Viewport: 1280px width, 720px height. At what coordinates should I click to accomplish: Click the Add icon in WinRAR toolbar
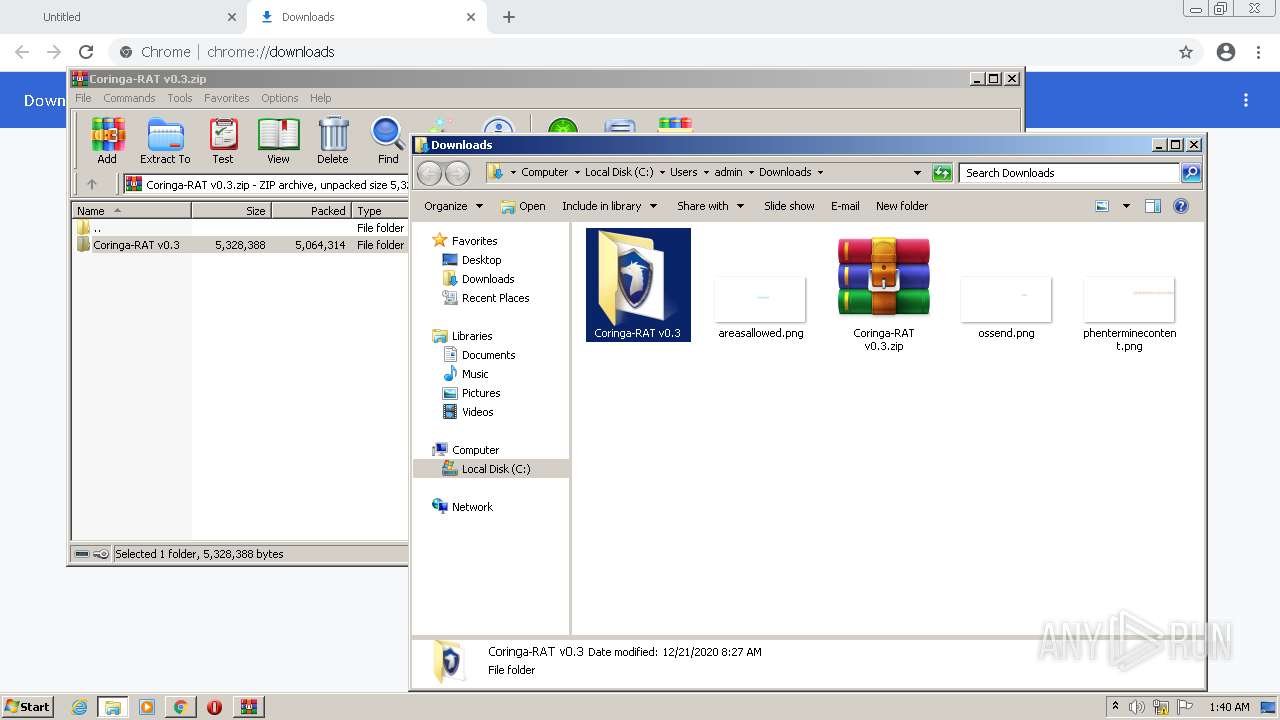(107, 140)
